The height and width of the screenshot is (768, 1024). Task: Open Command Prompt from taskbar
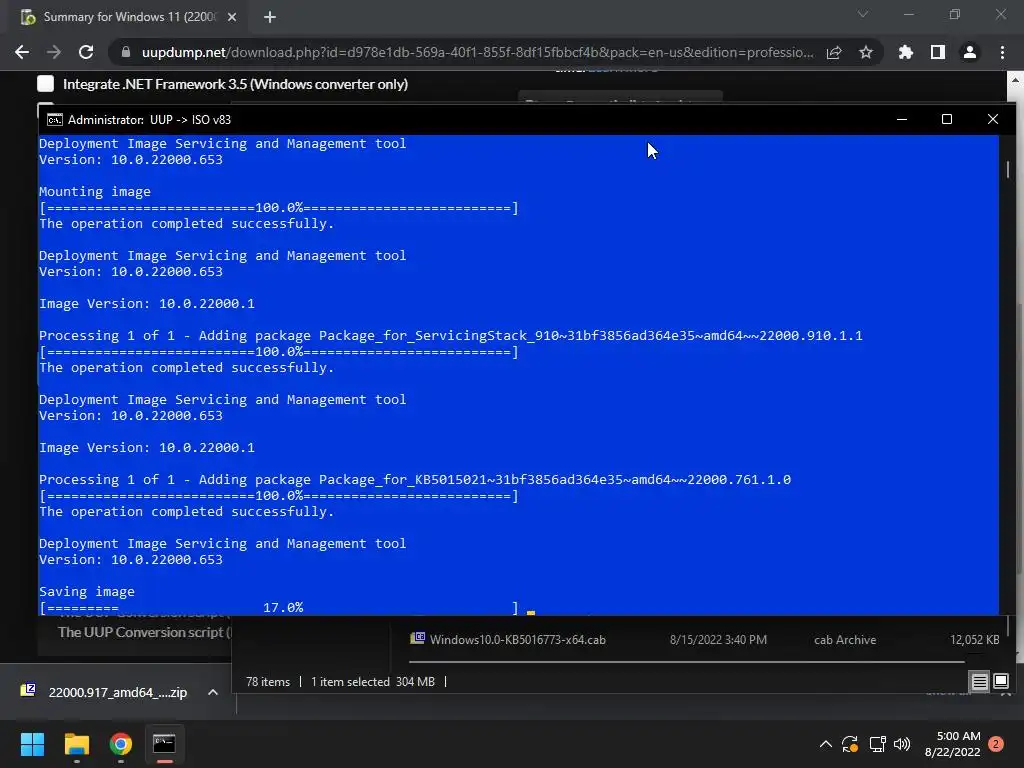tap(165, 744)
